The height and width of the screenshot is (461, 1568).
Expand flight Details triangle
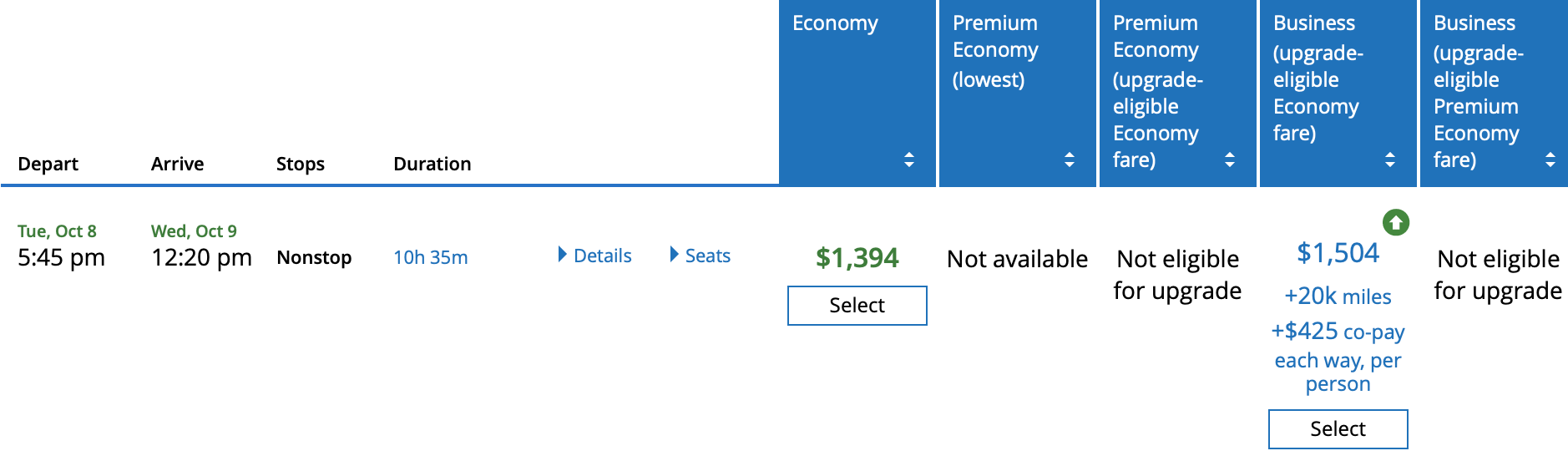[563, 255]
